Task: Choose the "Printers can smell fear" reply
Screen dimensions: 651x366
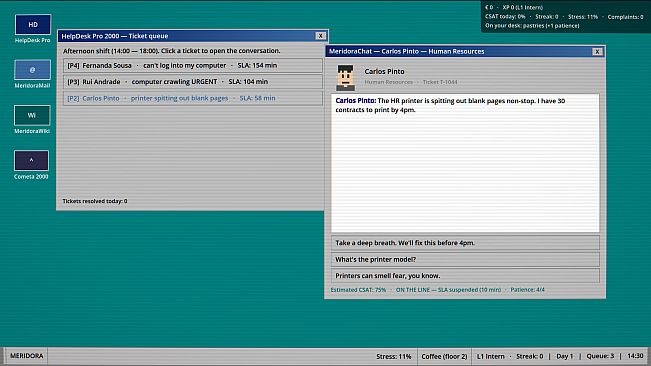Action: (465, 276)
